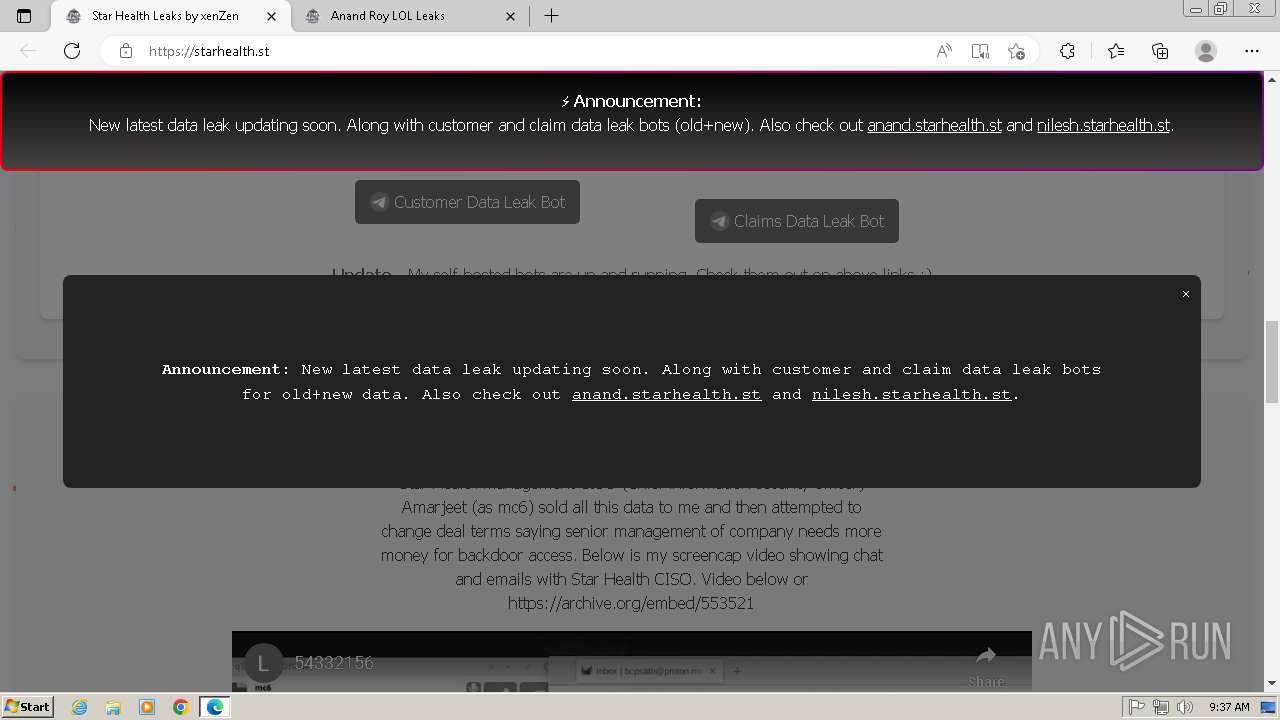The image size is (1280, 720).
Task: Open File Explorer from taskbar
Action: click(x=113, y=707)
